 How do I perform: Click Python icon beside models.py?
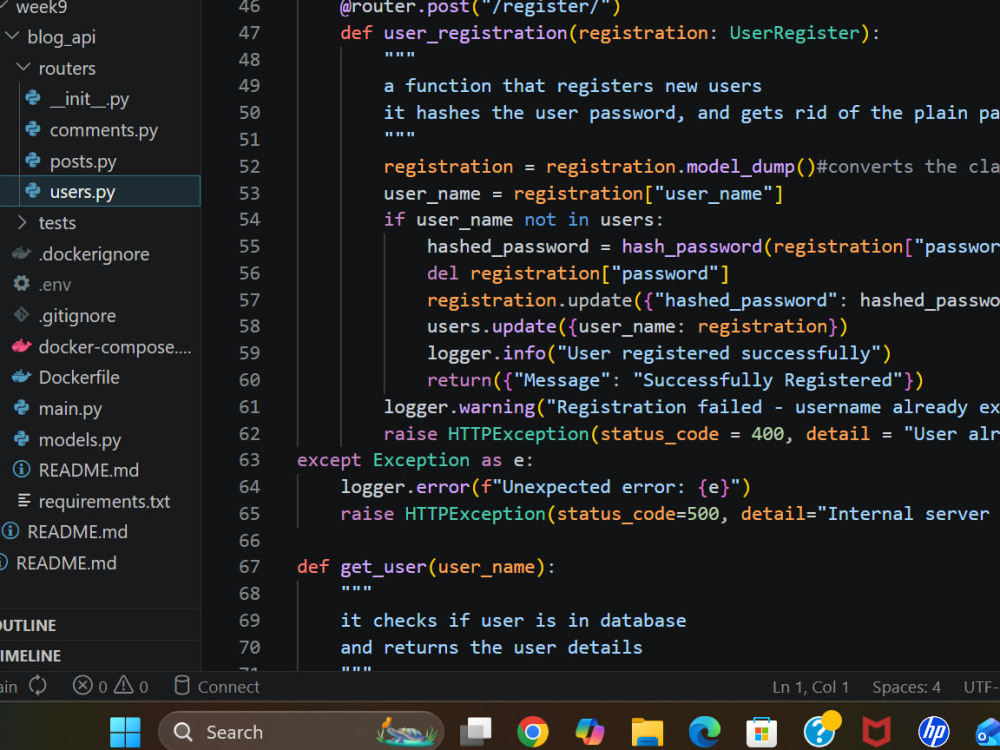[x=22, y=439]
